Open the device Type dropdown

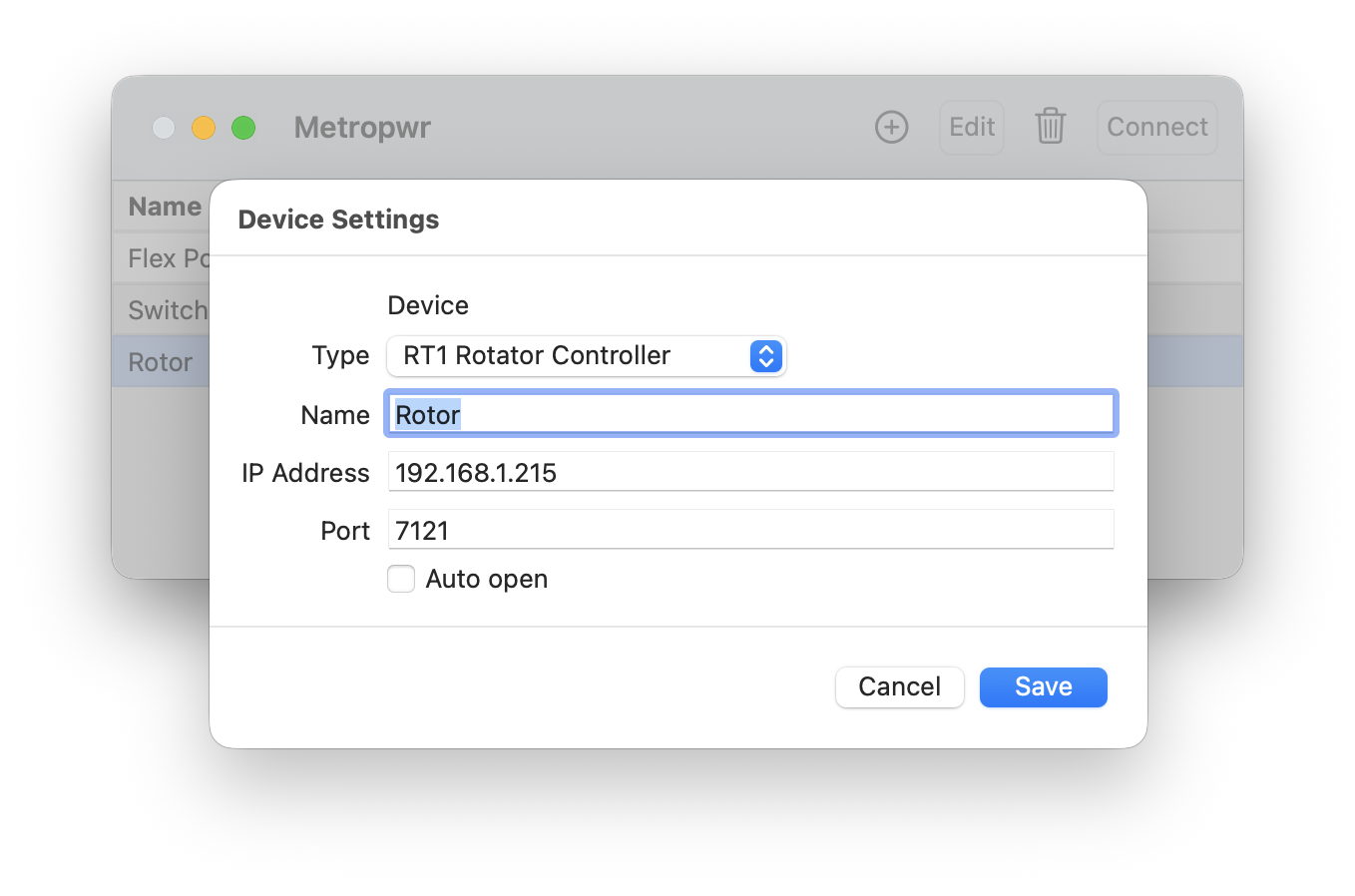point(586,356)
